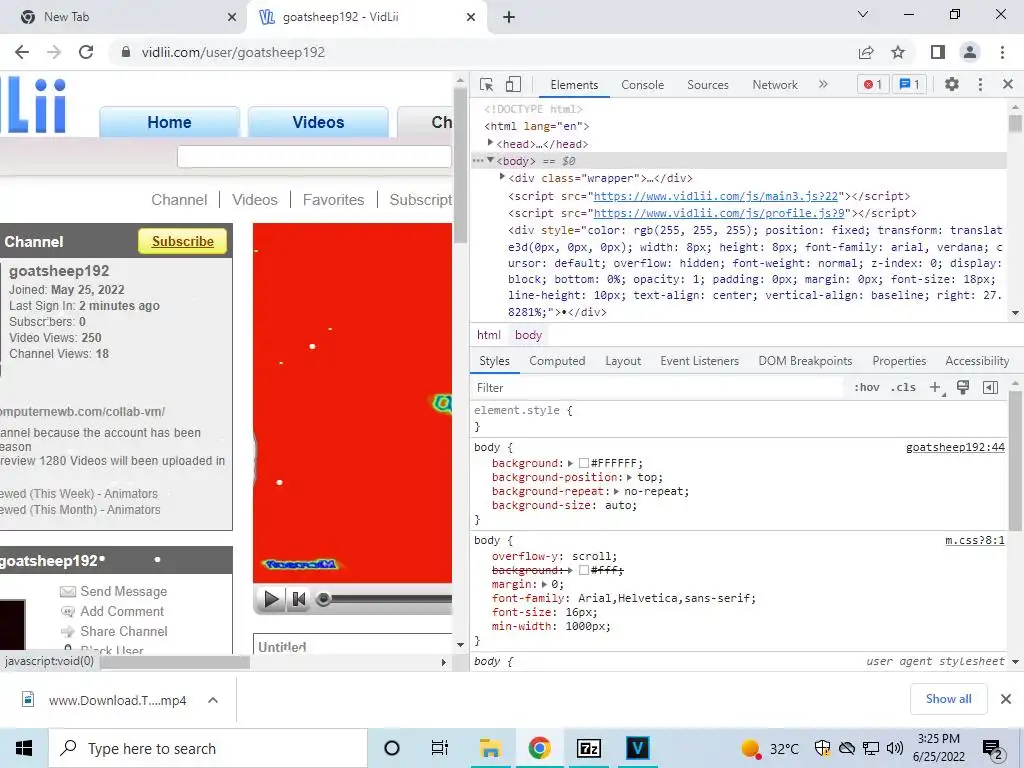The width and height of the screenshot is (1024, 768).
Task: Click the blue issues counter badge
Action: 910,84
